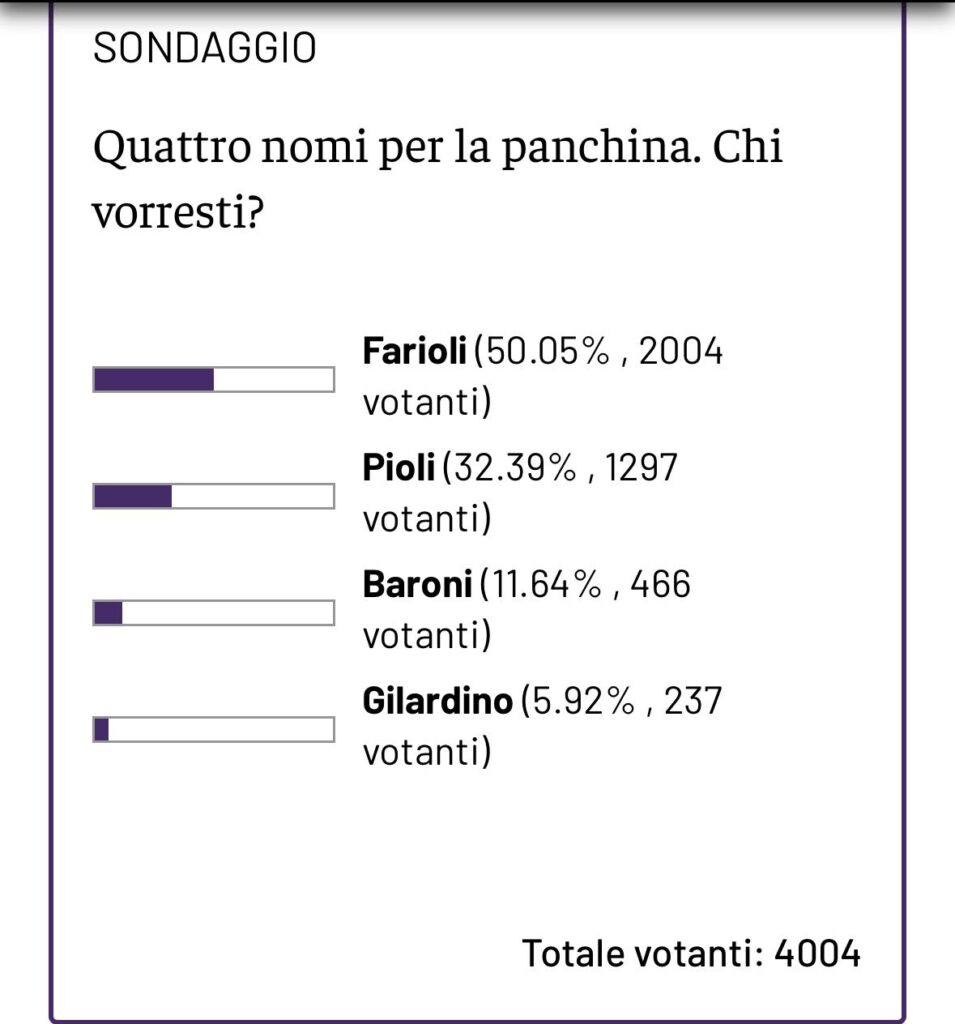
Task: Click the Pioli result bar
Action: click(214, 496)
